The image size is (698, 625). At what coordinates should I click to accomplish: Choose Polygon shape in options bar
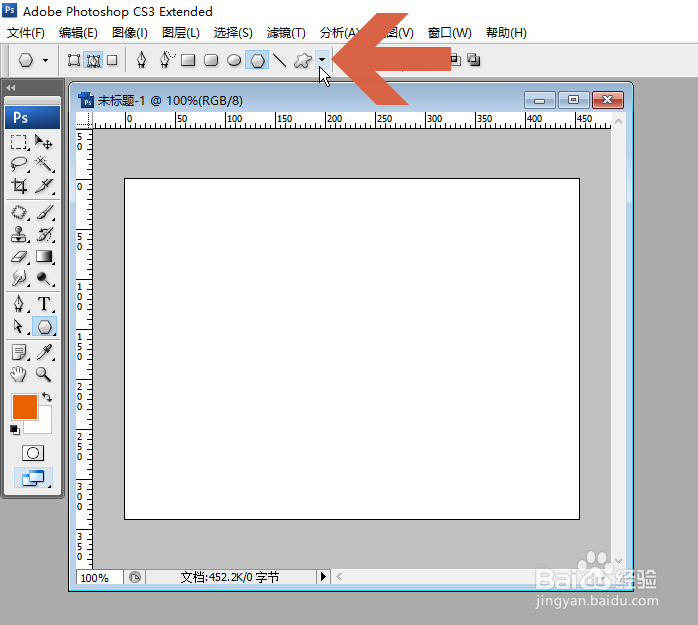[x=257, y=60]
